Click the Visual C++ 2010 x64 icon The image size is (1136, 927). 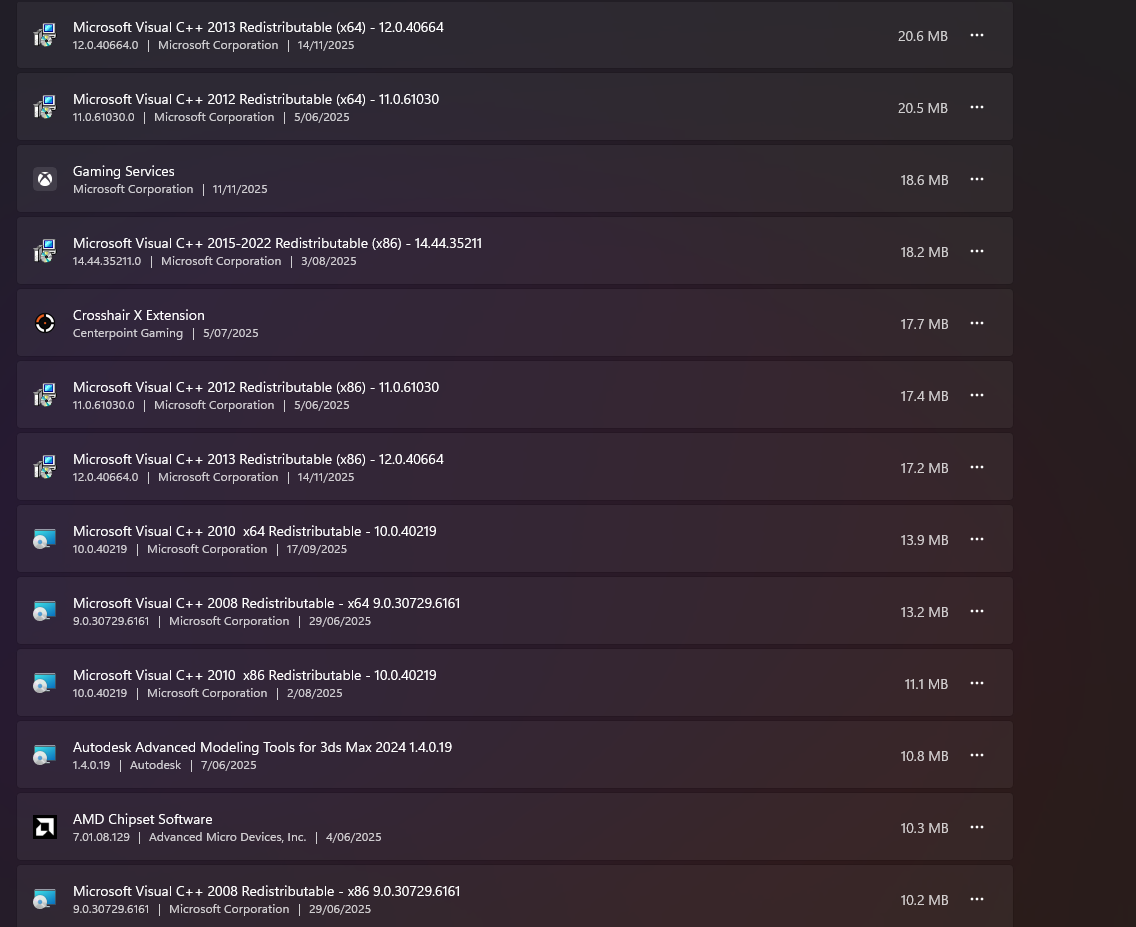[45, 539]
